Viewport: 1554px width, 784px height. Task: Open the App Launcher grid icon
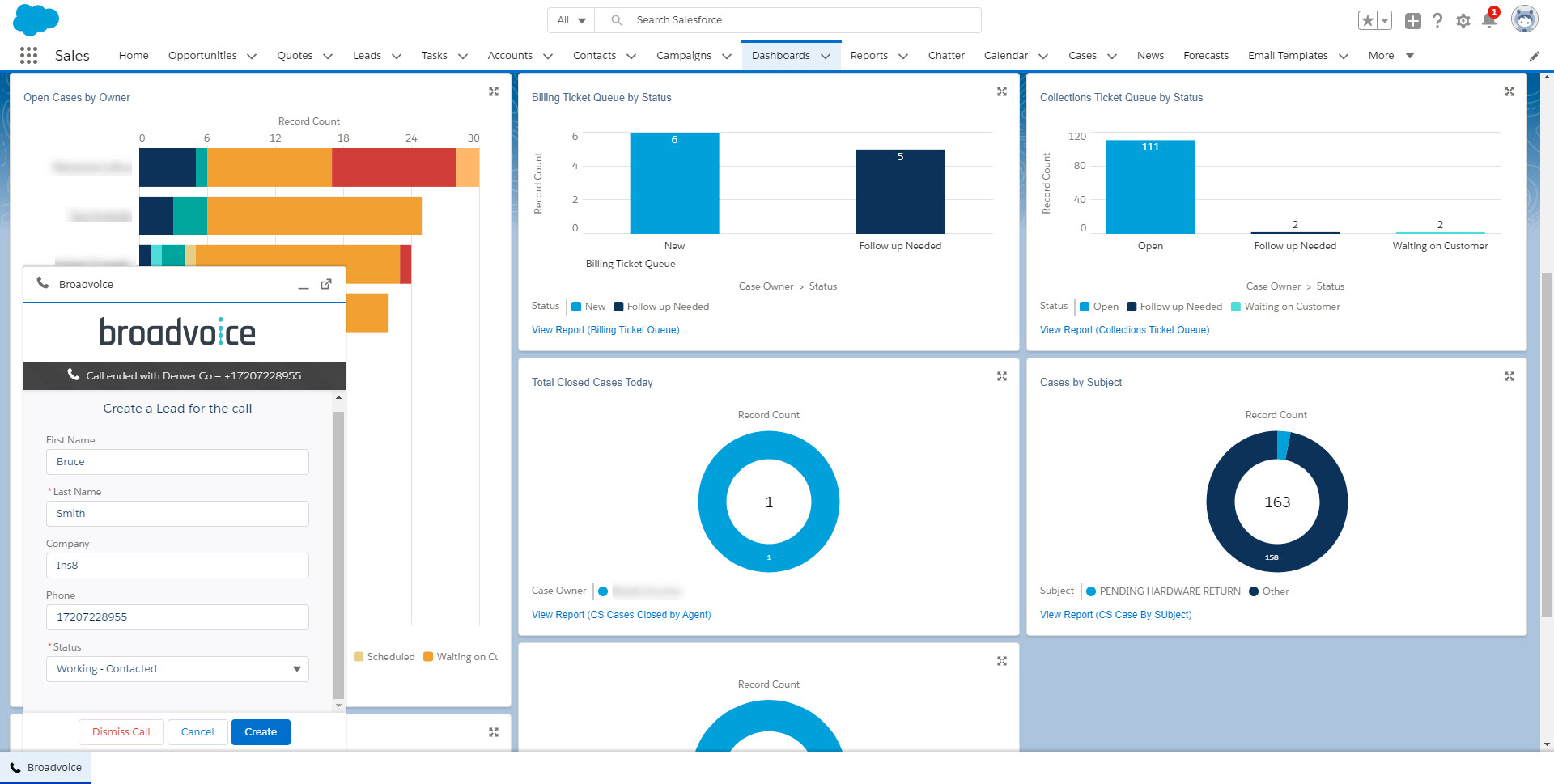click(x=28, y=56)
